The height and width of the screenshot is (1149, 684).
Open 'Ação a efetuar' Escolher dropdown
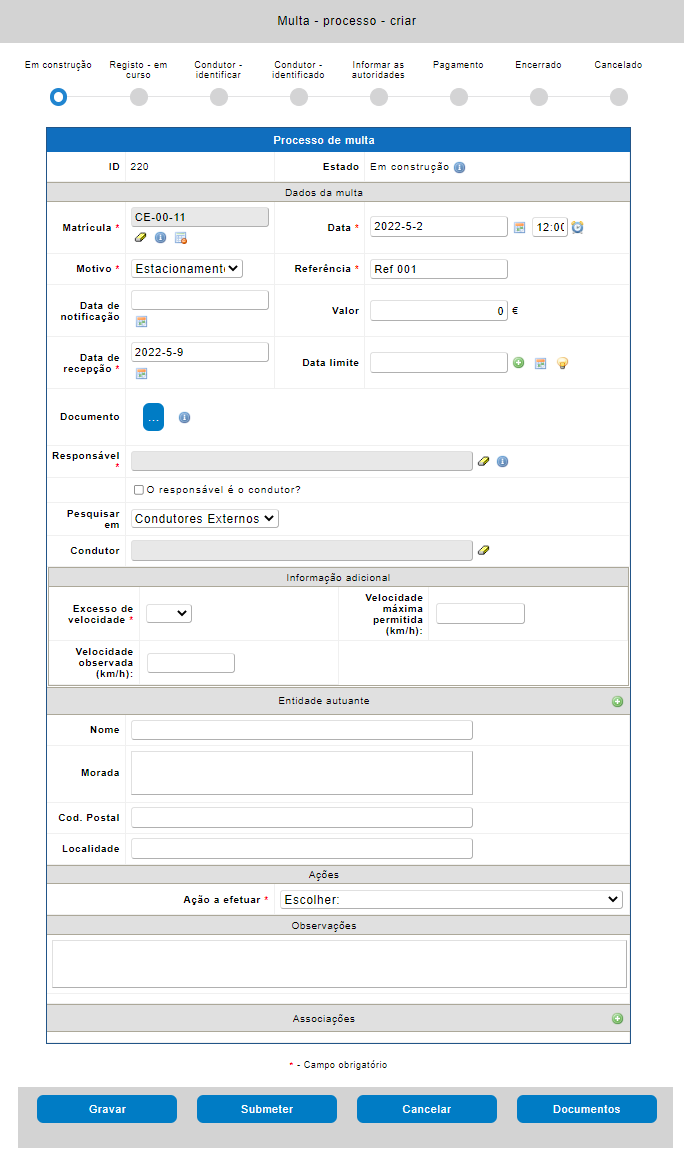pos(451,900)
